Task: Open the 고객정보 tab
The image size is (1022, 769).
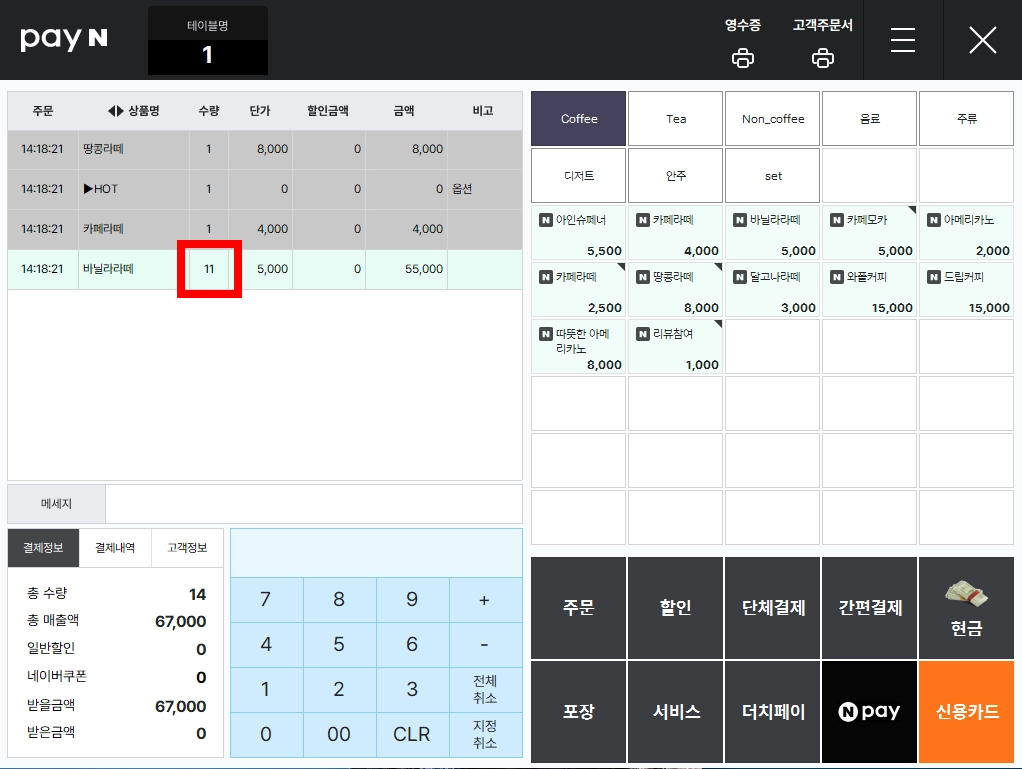Action: (x=187, y=547)
